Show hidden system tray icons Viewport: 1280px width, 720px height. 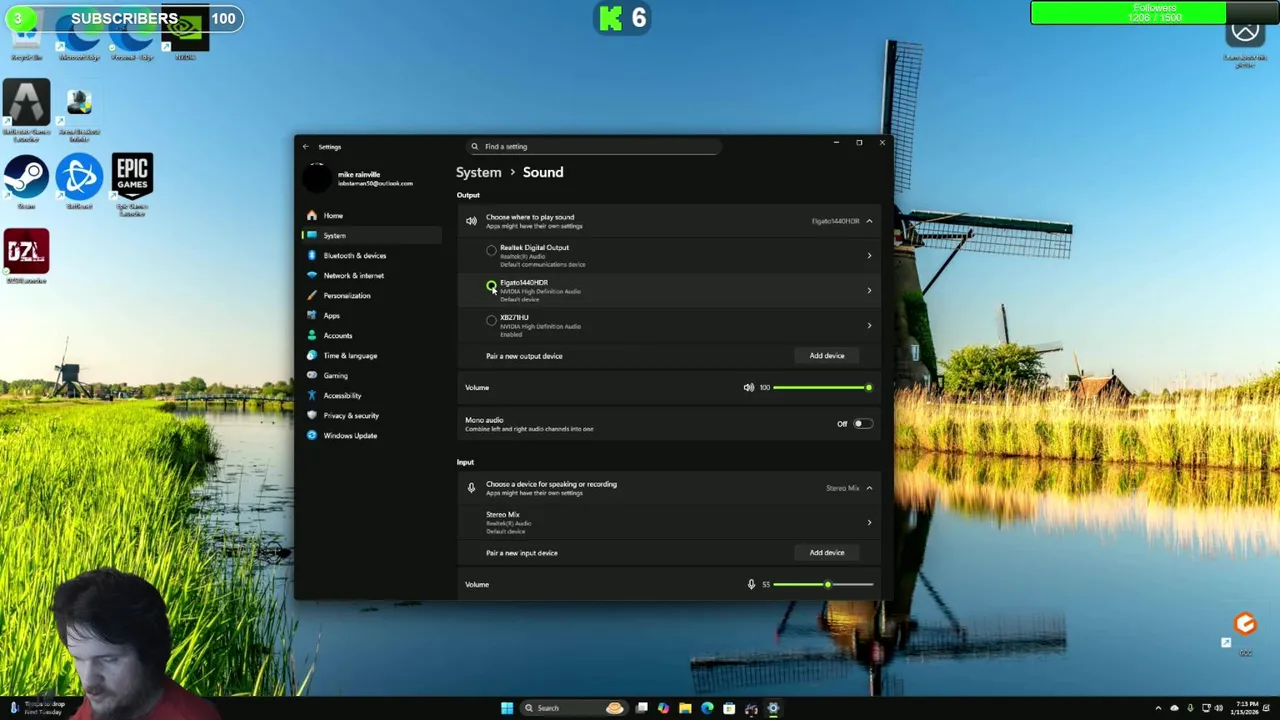1158,708
